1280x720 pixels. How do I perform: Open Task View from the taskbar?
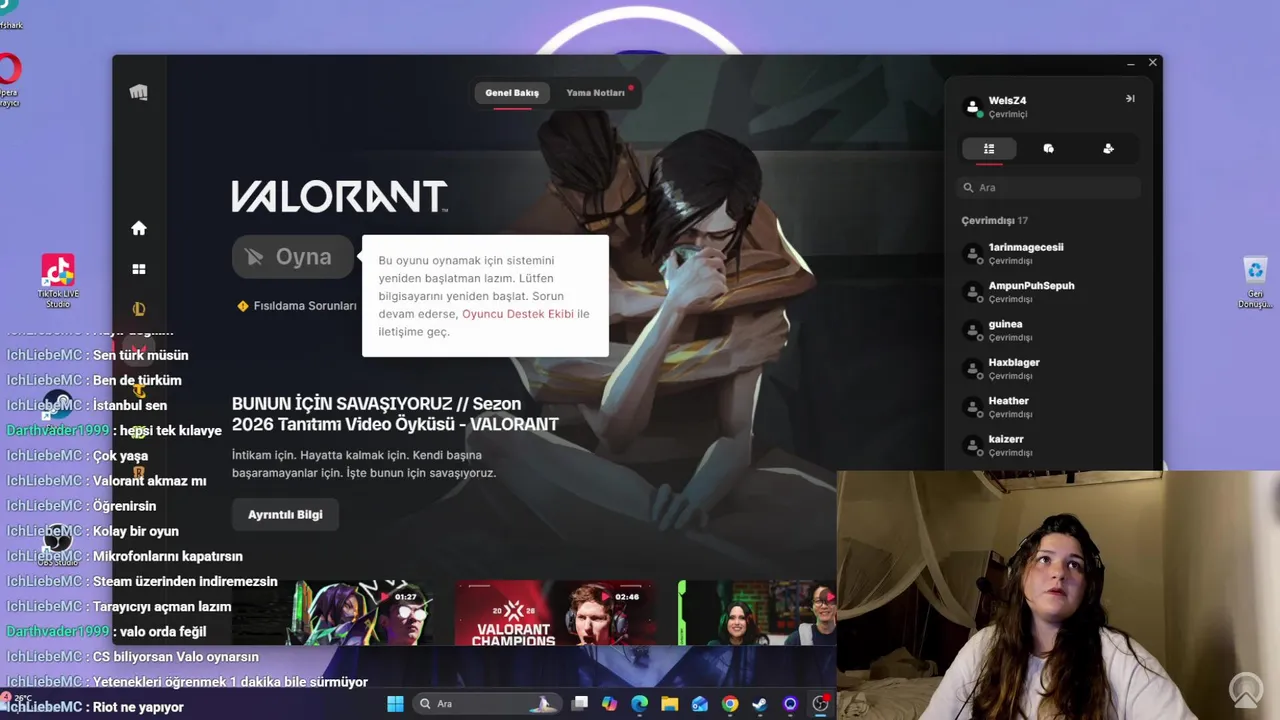pos(579,704)
